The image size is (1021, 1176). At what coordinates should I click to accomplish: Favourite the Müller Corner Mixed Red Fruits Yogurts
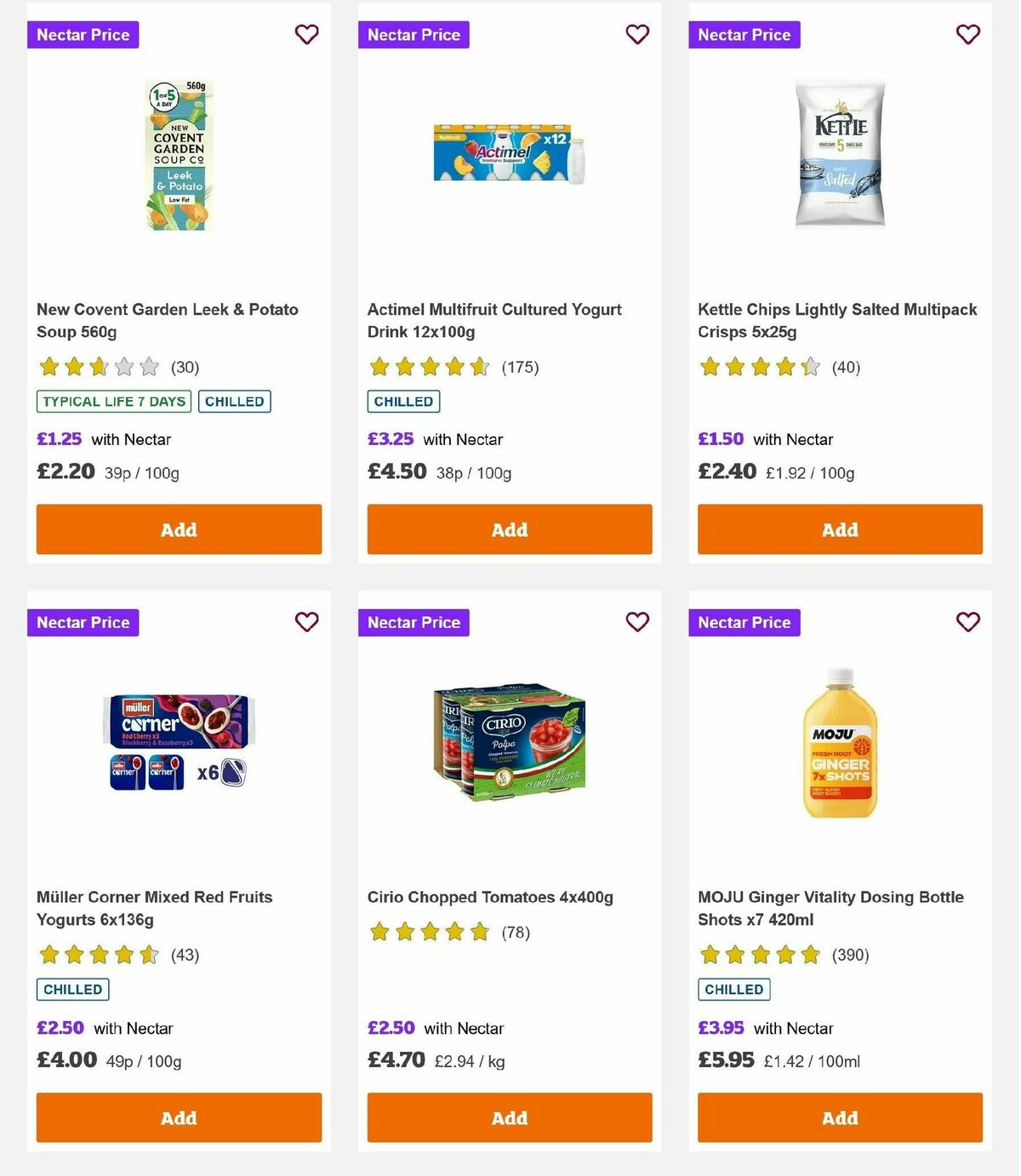(306, 622)
